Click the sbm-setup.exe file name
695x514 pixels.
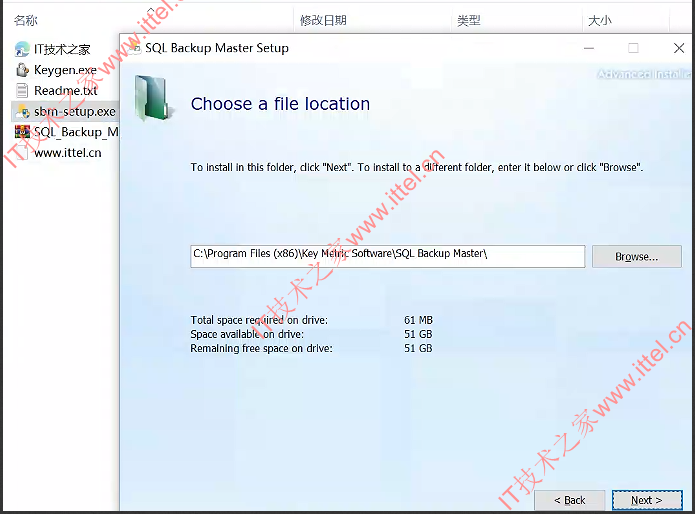(74, 112)
